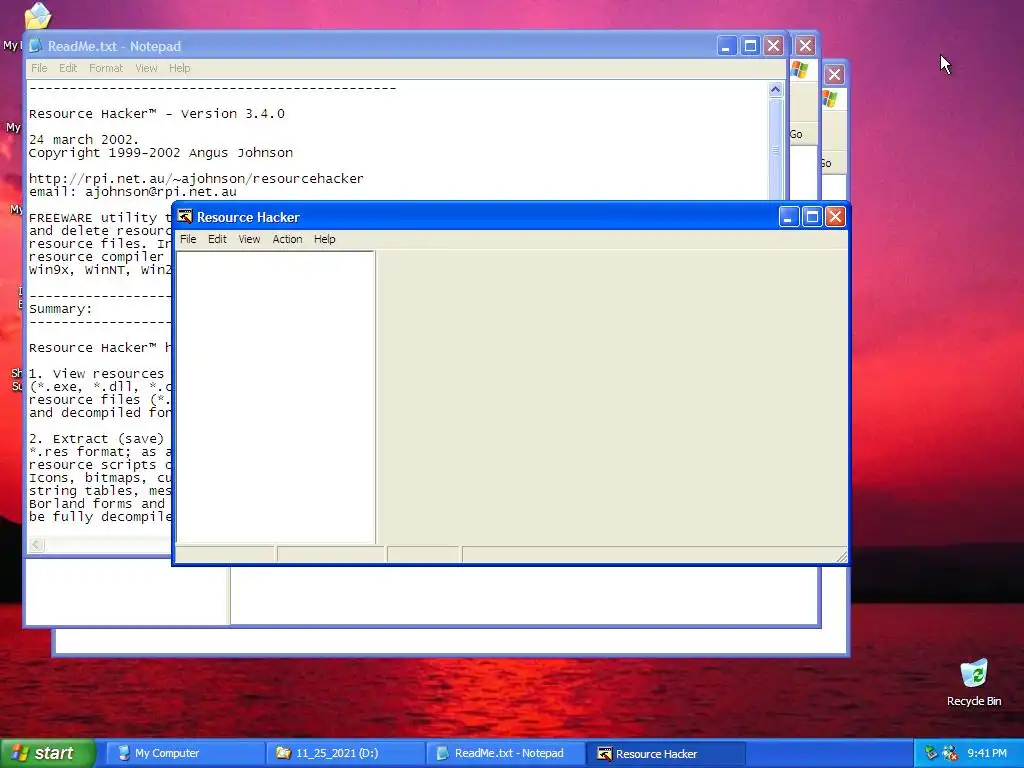
Task: Close the window behind Notepad
Action: coord(805,46)
